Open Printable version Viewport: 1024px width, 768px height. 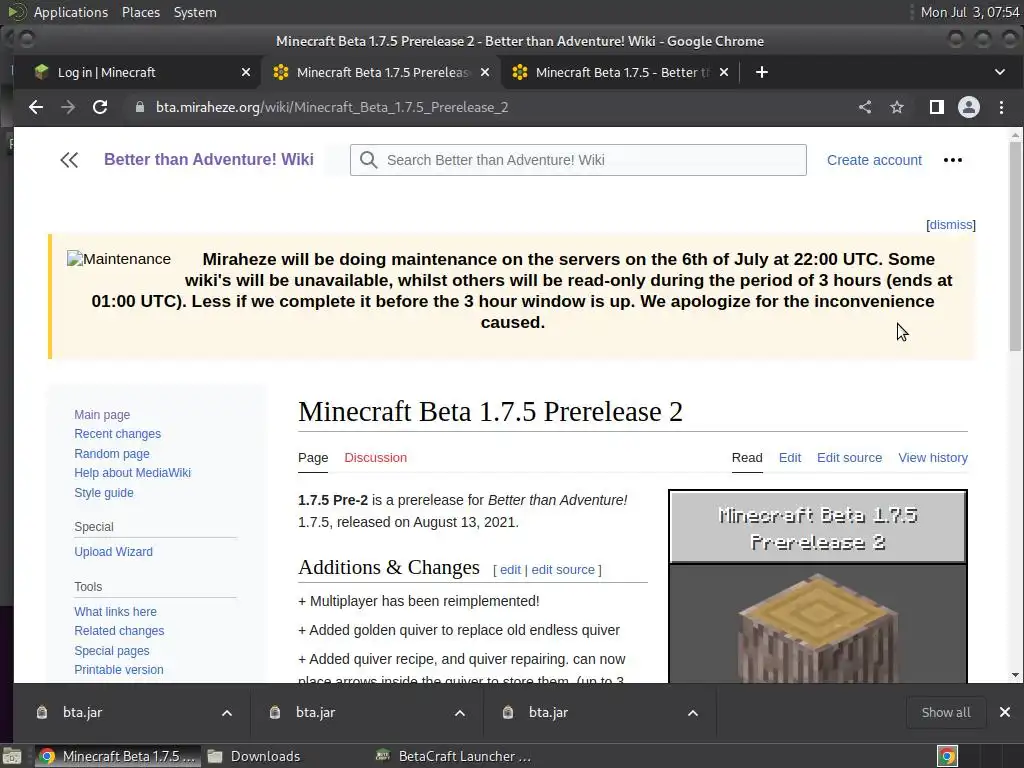click(119, 669)
